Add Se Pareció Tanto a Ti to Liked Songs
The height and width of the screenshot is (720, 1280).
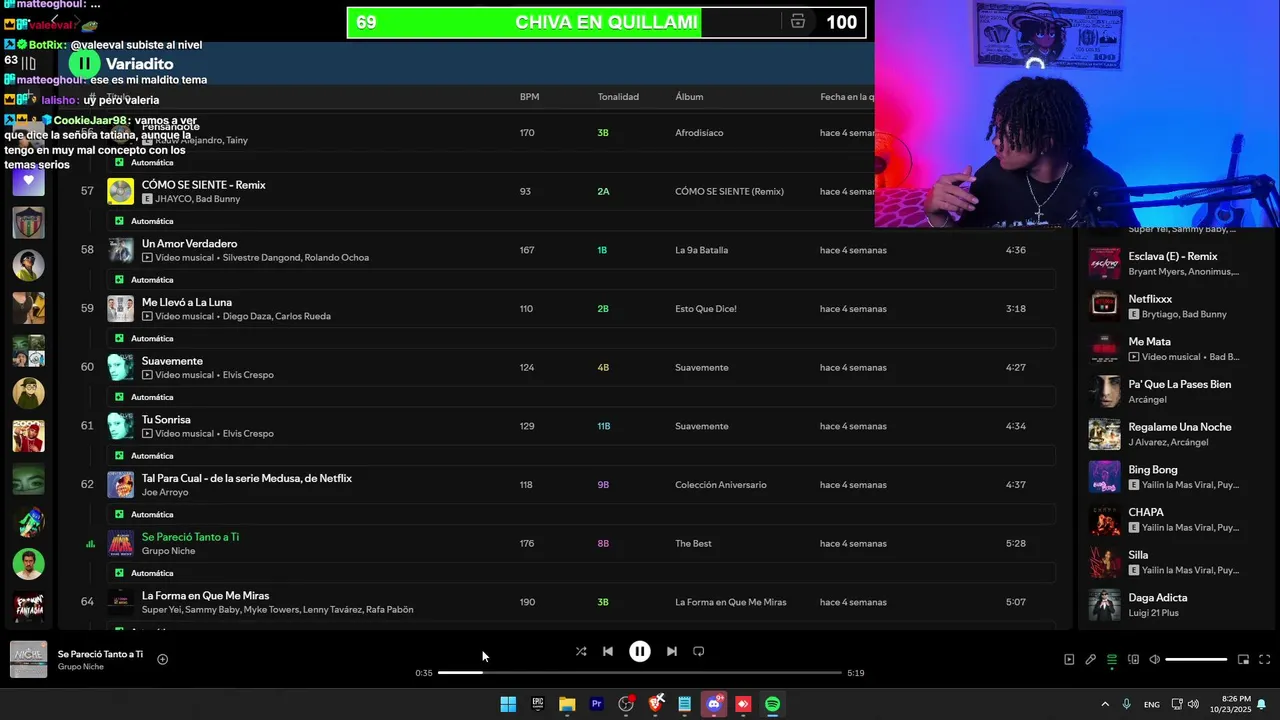tap(163, 659)
